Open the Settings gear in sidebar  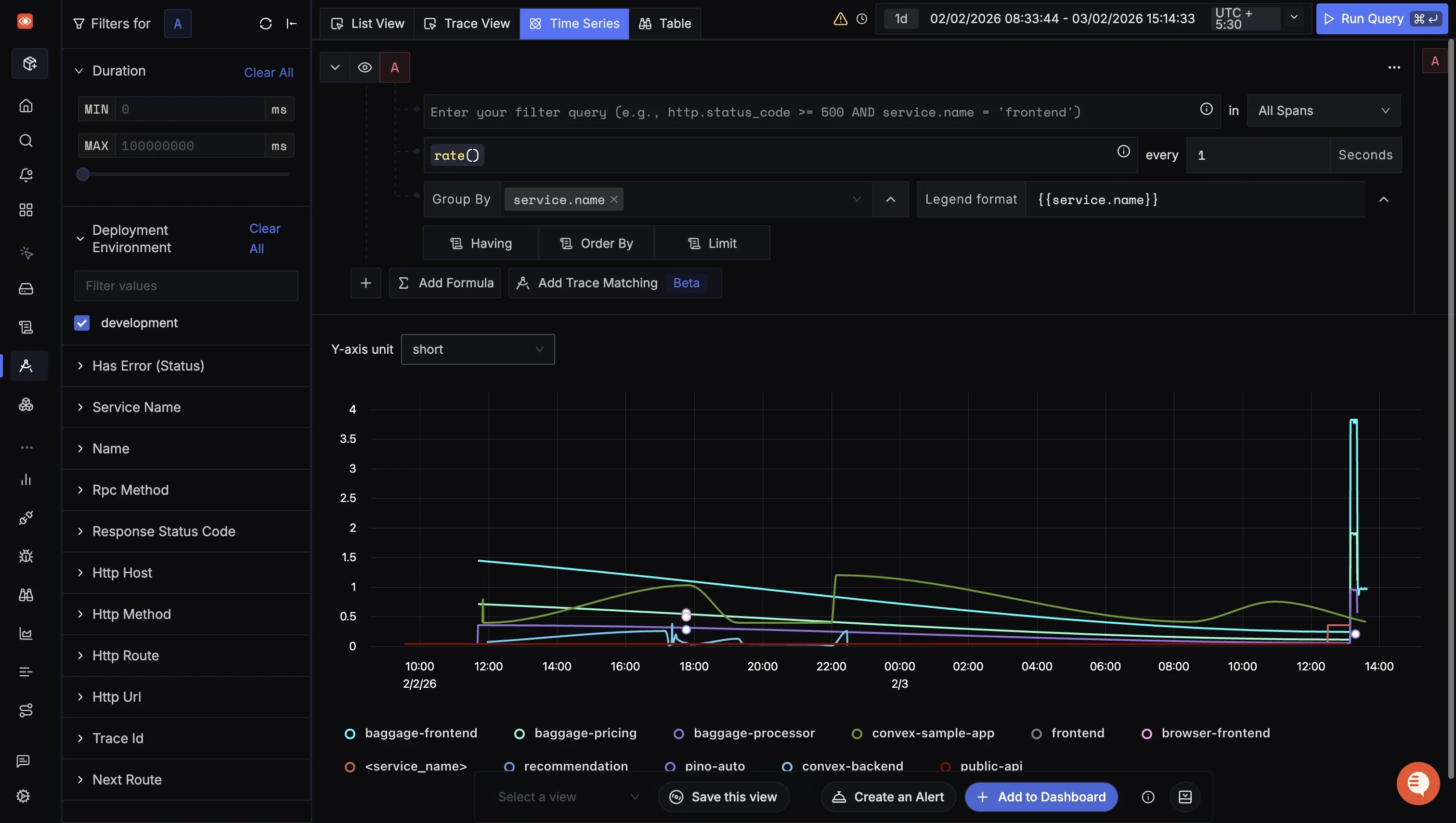(23, 796)
